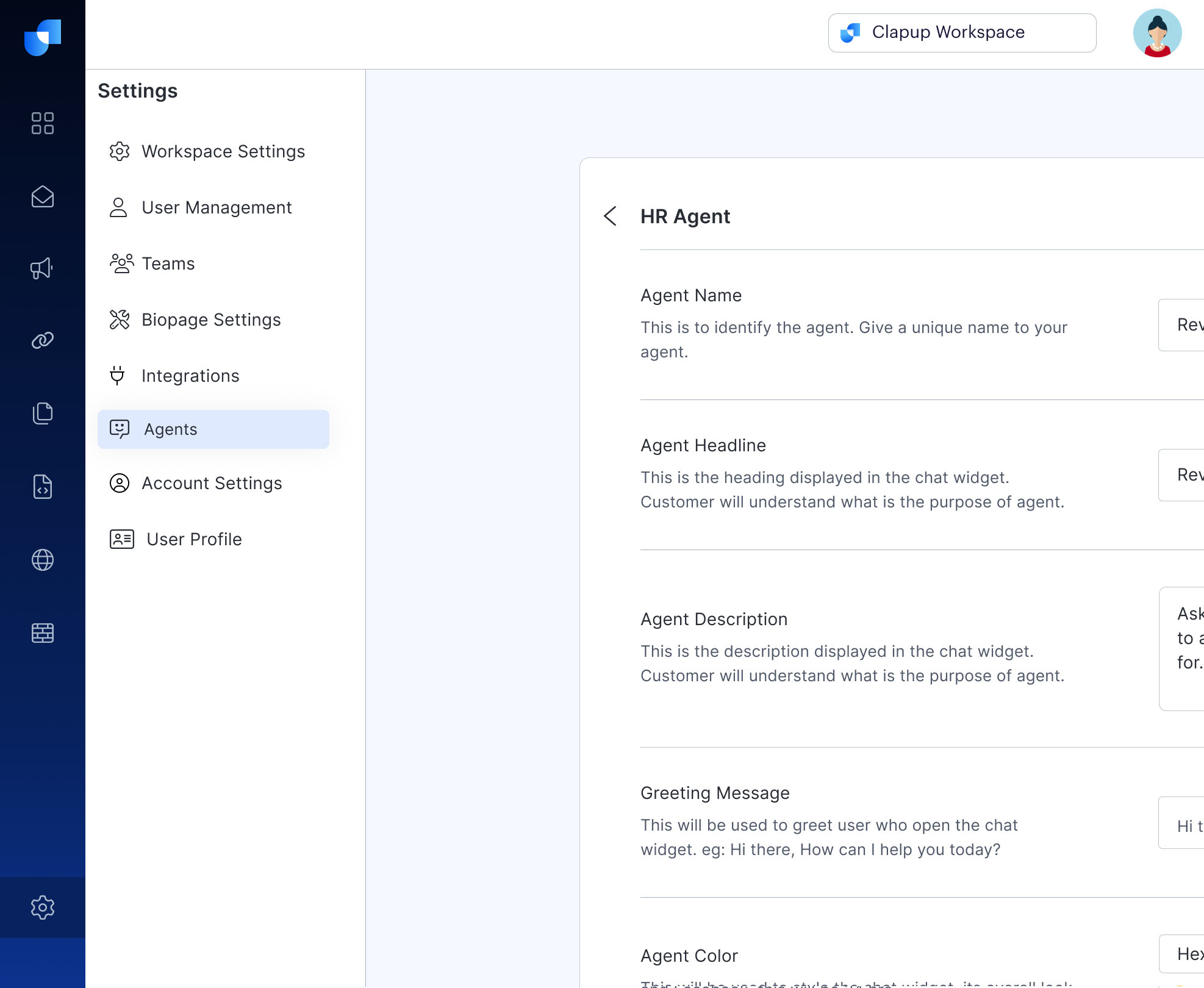Viewport: 1204px width, 988px height.
Task: Click the Teams group icon
Action: point(122,263)
